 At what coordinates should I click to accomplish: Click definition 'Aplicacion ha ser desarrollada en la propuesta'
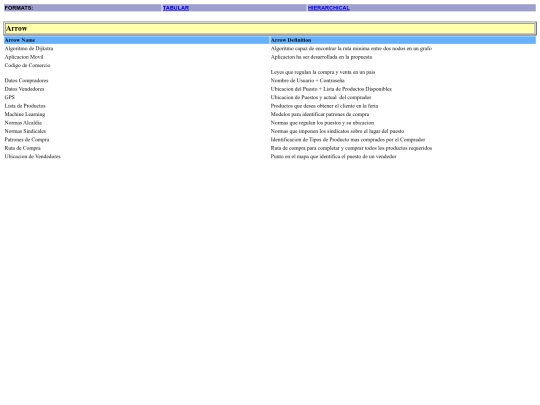pos(321,57)
